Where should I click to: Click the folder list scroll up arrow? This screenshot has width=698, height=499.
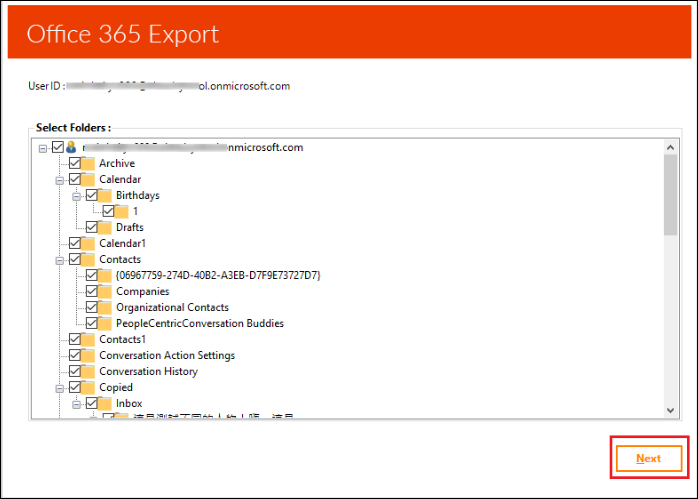tap(670, 147)
